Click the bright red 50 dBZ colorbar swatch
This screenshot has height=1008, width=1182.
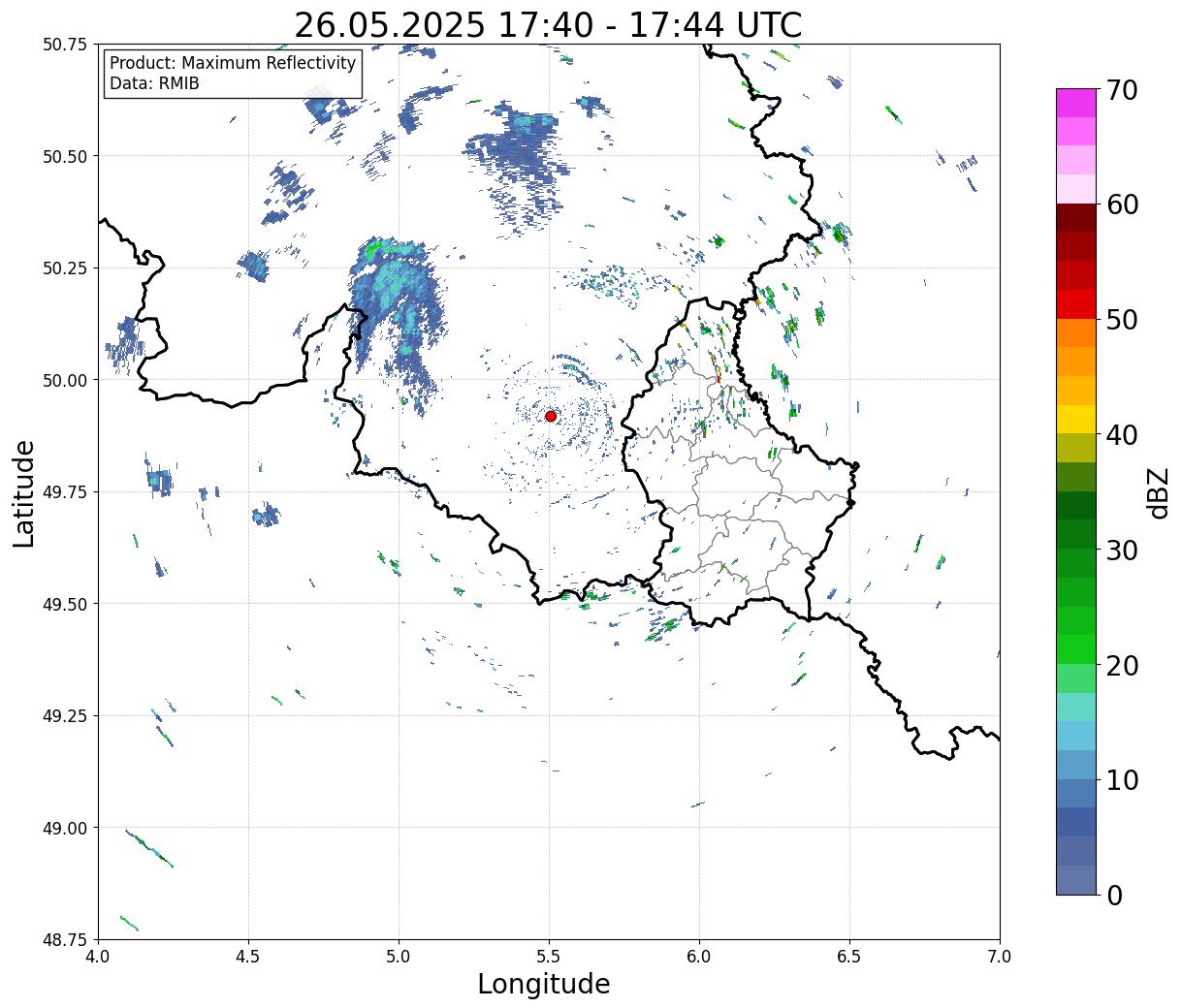(1076, 304)
